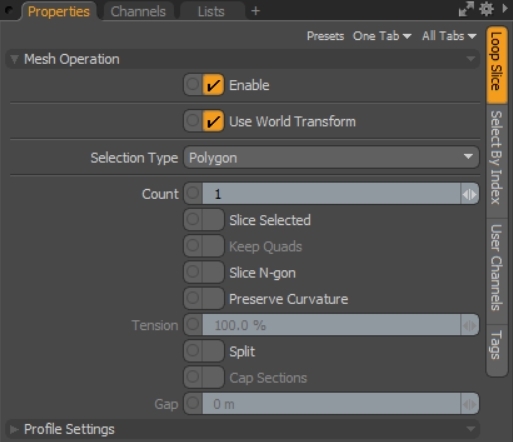
Task: Click the animation dot beside Enable
Action: [193, 85]
